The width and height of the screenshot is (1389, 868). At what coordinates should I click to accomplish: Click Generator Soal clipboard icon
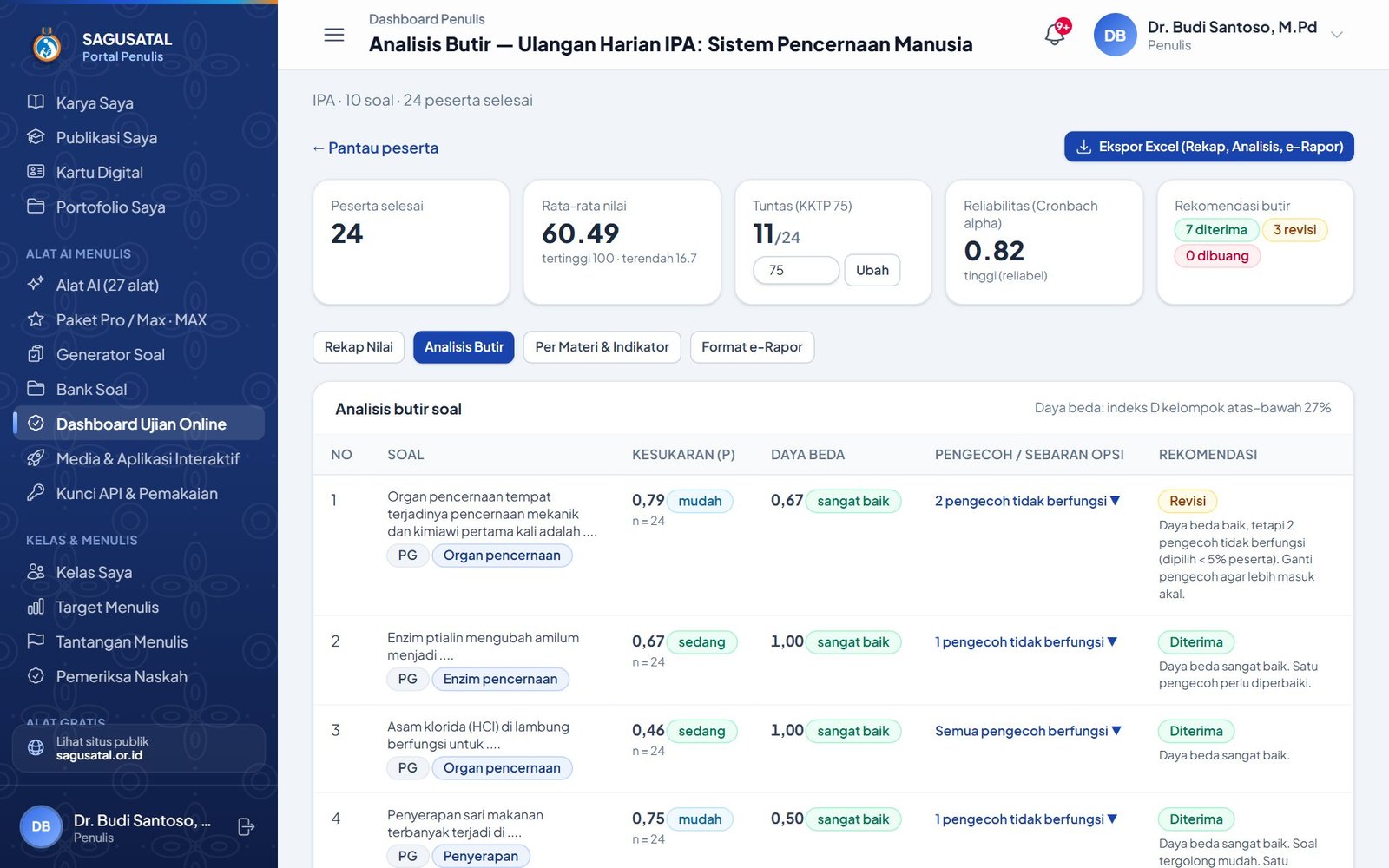36,354
